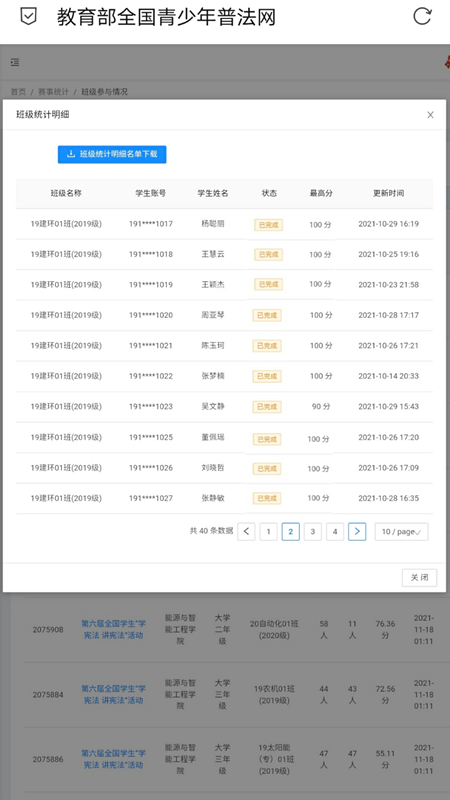Toggle the sidebar menu collapse icon
The height and width of the screenshot is (800, 450).
point(15,62)
